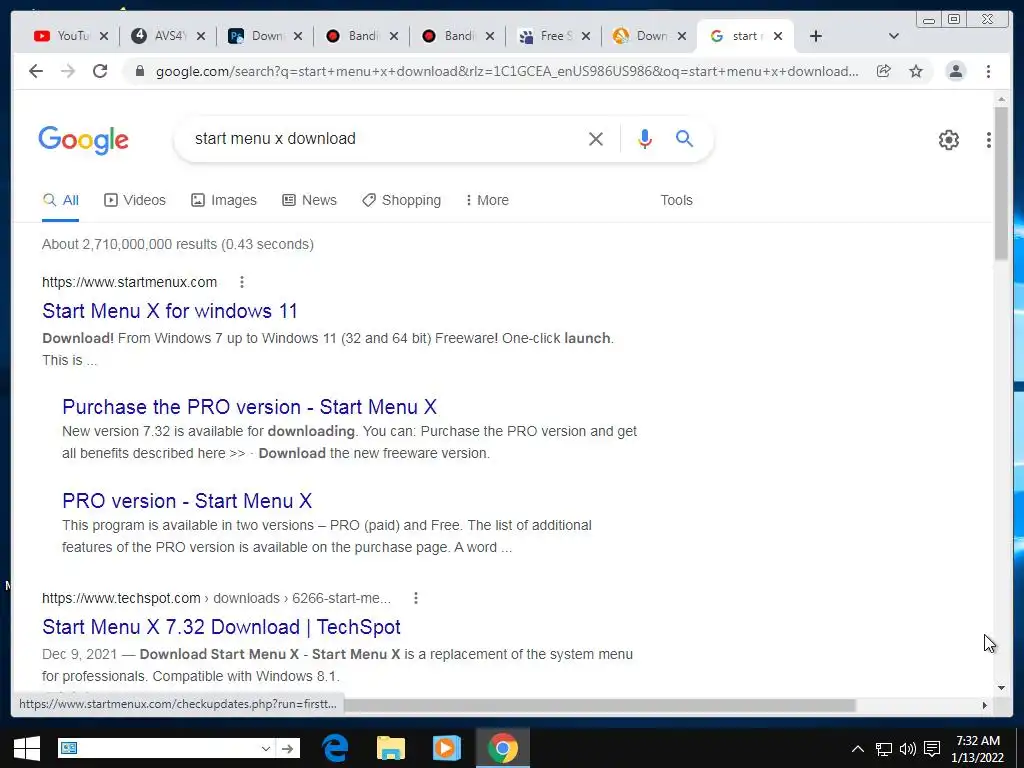Click the browser forward arrow
Image resolution: width=1024 pixels, height=768 pixels.
pyautogui.click(x=68, y=71)
